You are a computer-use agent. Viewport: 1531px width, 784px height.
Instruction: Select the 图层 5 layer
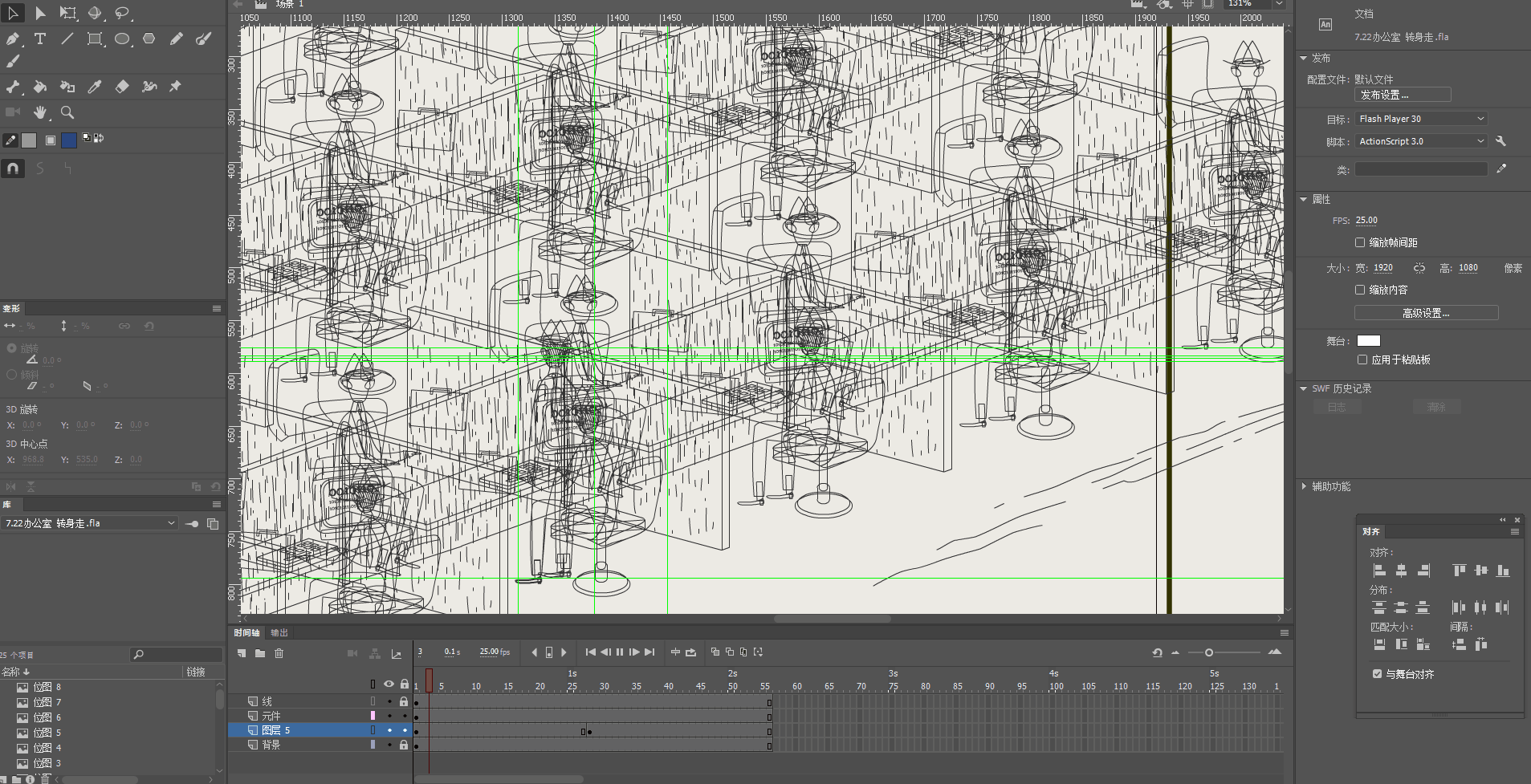point(320,730)
